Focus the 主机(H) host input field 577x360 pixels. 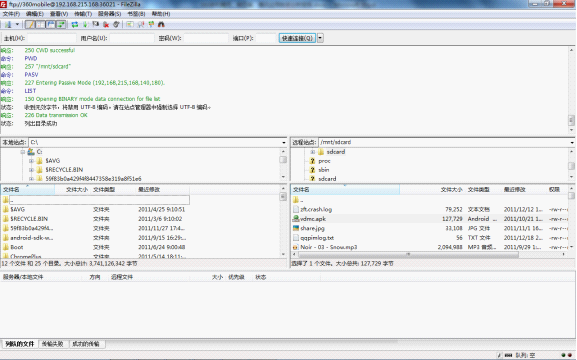click(52, 38)
